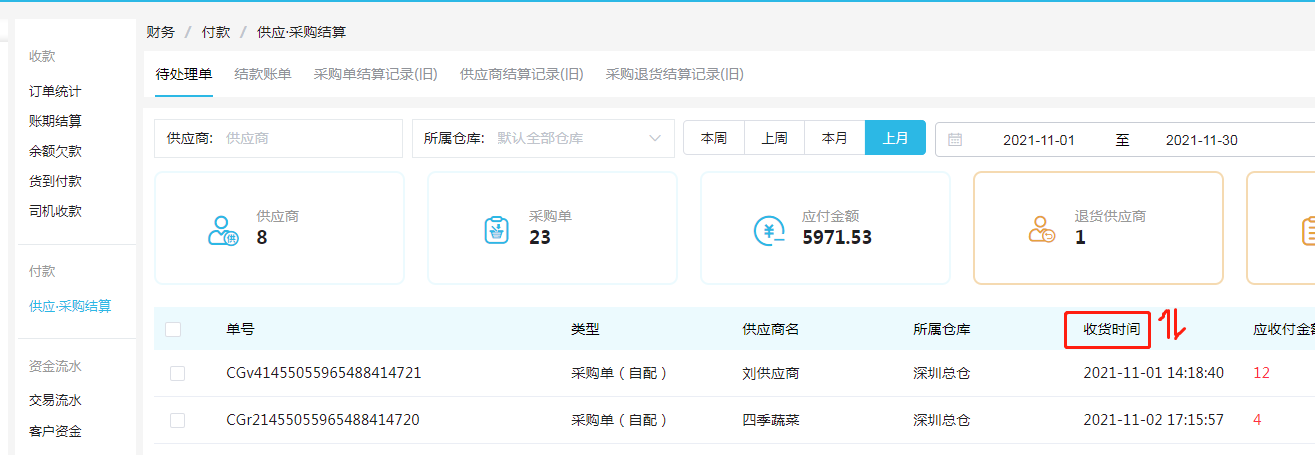Click the payable amount value 5971.53

[837, 238]
